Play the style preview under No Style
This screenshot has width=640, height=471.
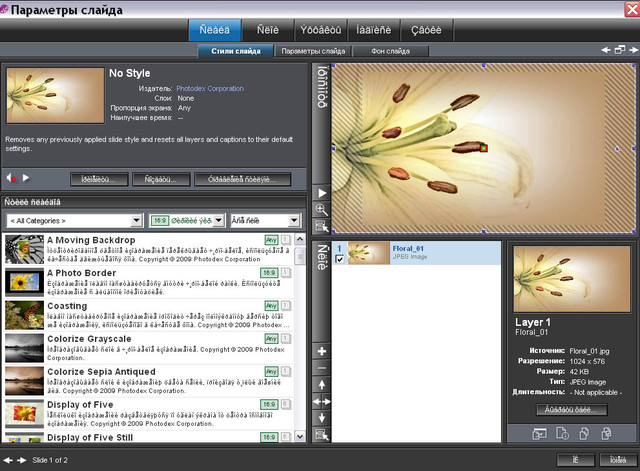pyautogui.click(x=26, y=178)
